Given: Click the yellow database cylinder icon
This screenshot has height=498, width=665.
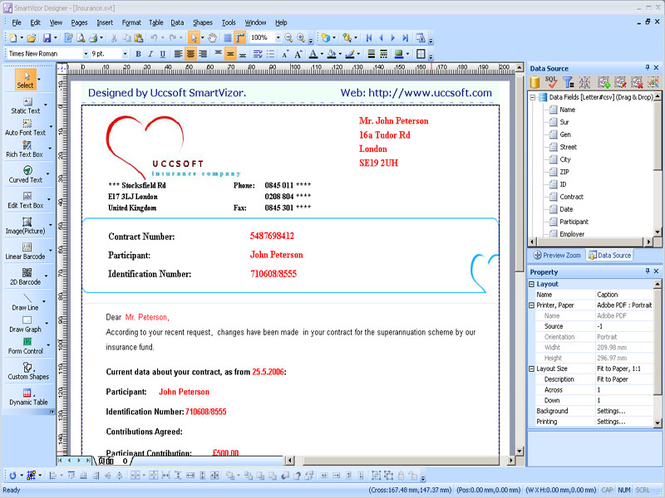Looking at the screenshot, I should 535,82.
